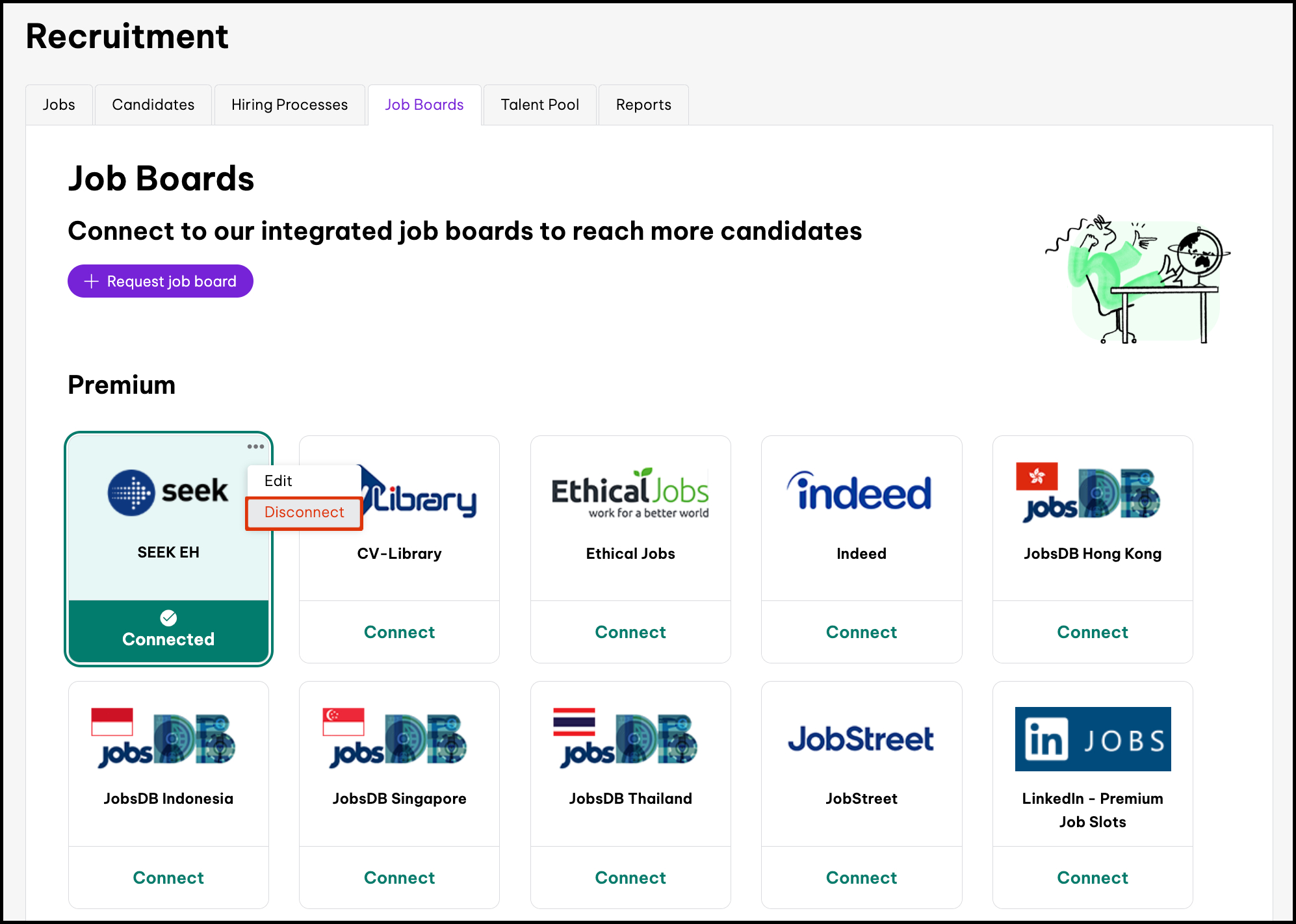Choose Disconnect from the SEEK dropdown menu
The height and width of the screenshot is (924, 1296).
click(x=304, y=513)
